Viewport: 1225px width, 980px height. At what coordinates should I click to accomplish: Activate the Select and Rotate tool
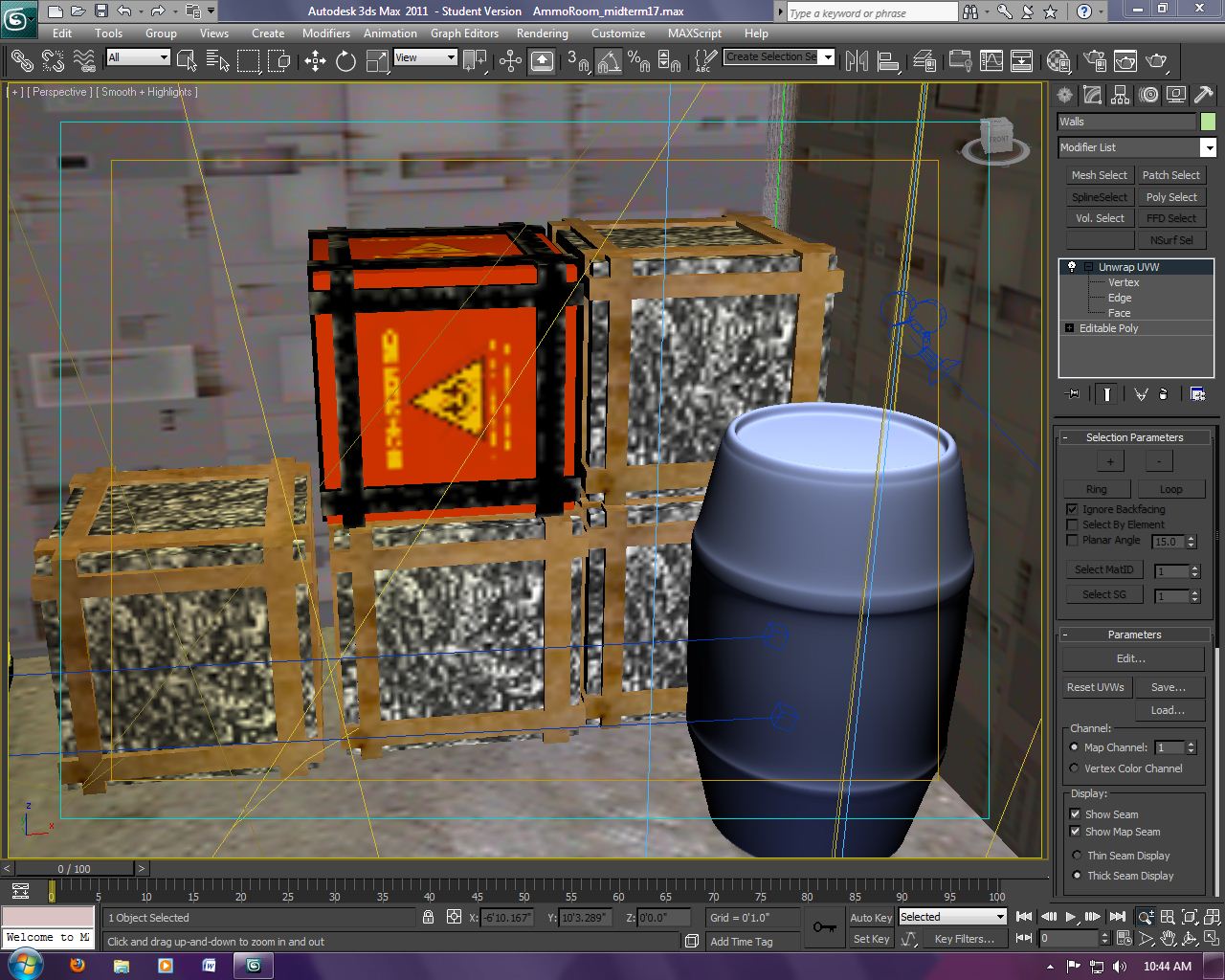click(345, 61)
